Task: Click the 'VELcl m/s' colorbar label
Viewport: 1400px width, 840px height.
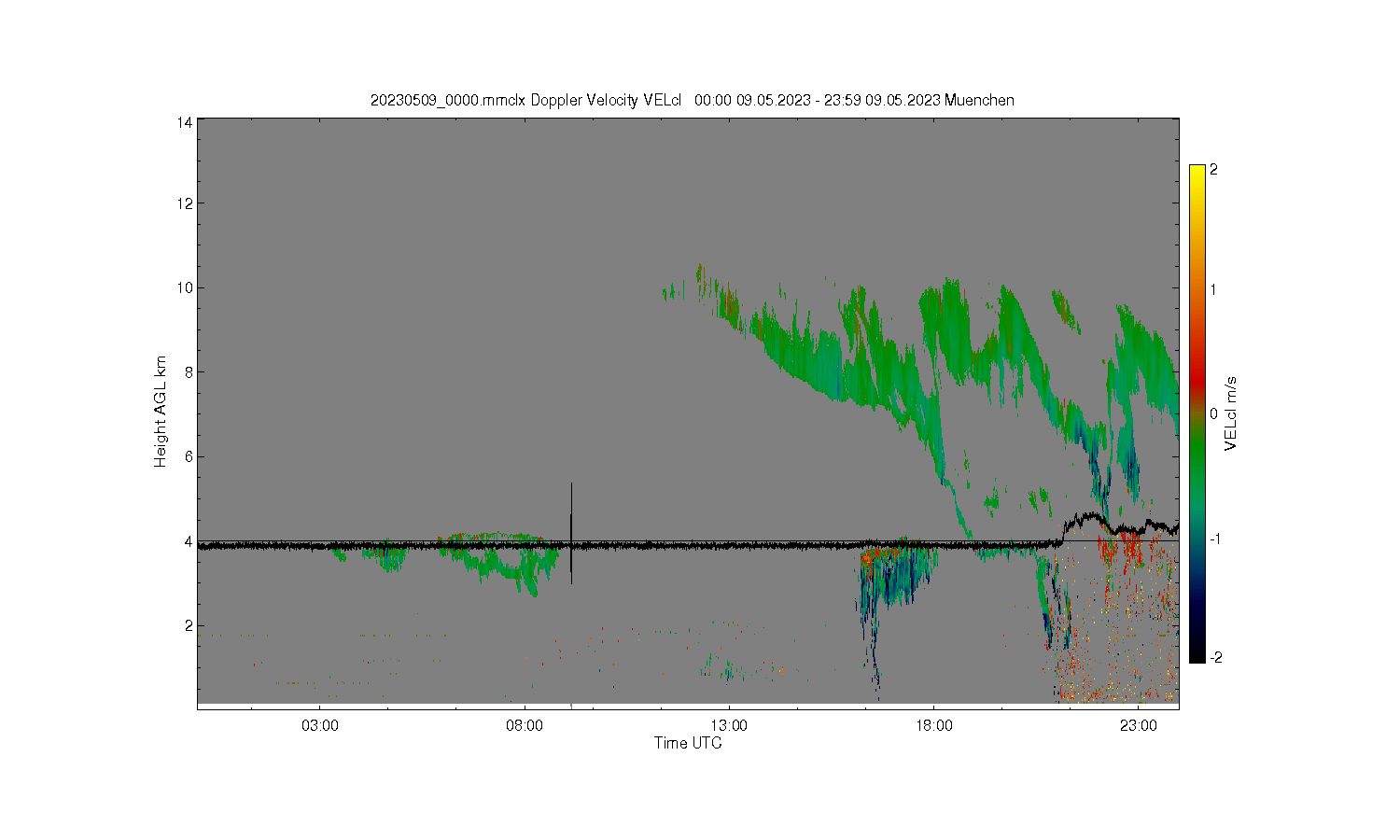Action: click(1231, 413)
